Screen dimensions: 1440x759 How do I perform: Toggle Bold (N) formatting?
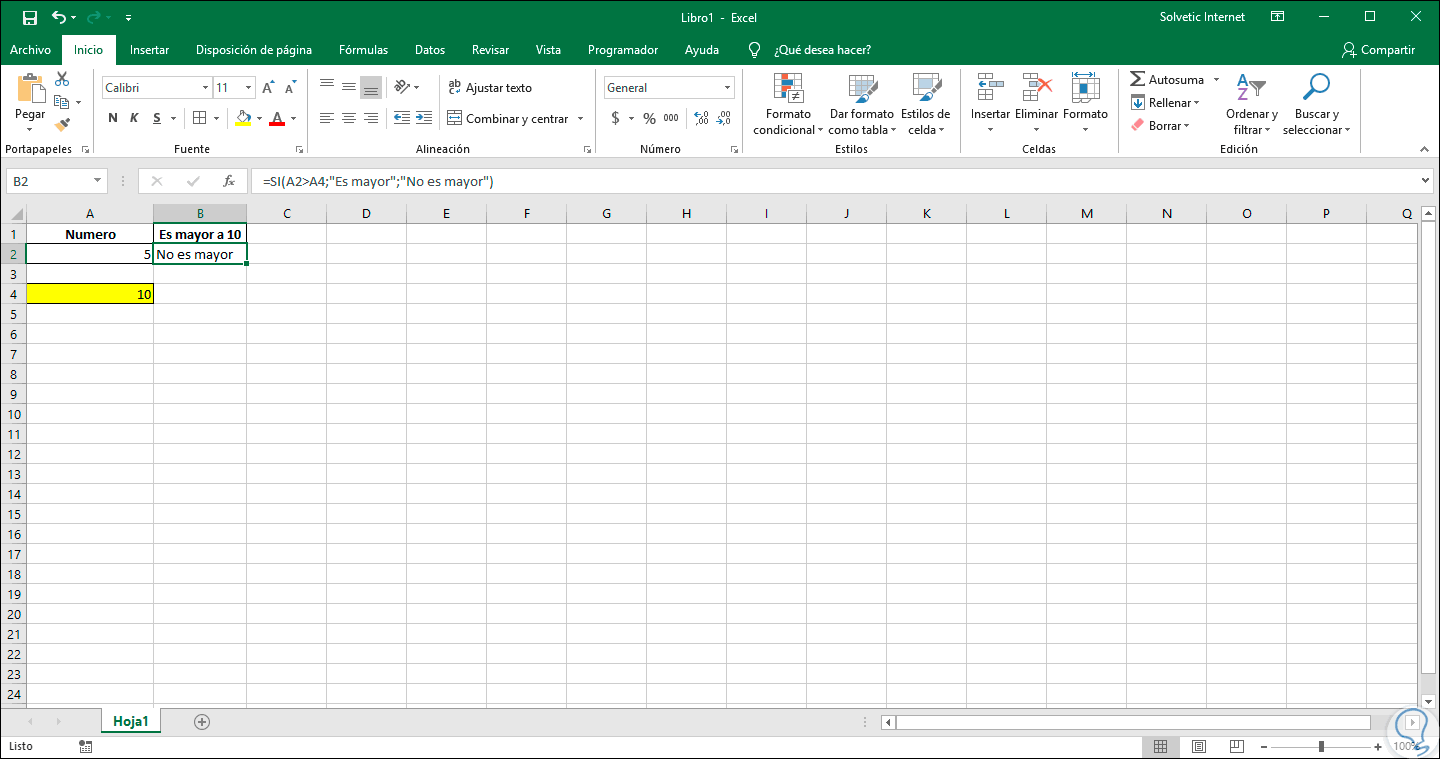[x=113, y=118]
